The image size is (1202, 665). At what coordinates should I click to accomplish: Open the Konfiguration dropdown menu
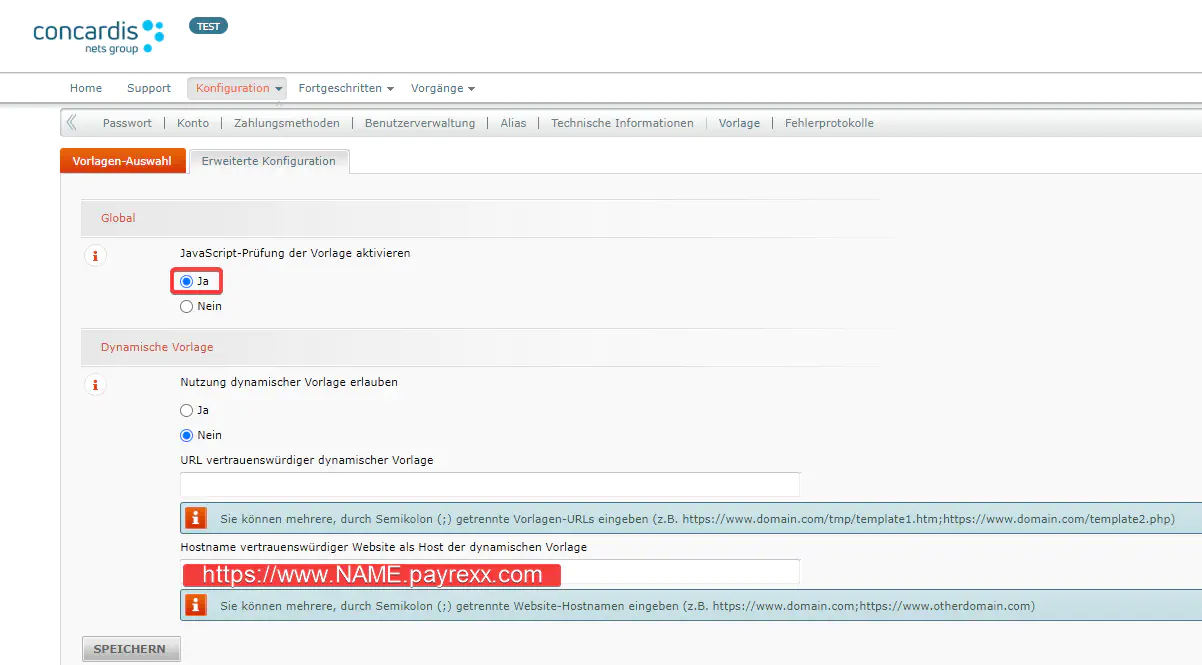click(x=236, y=88)
